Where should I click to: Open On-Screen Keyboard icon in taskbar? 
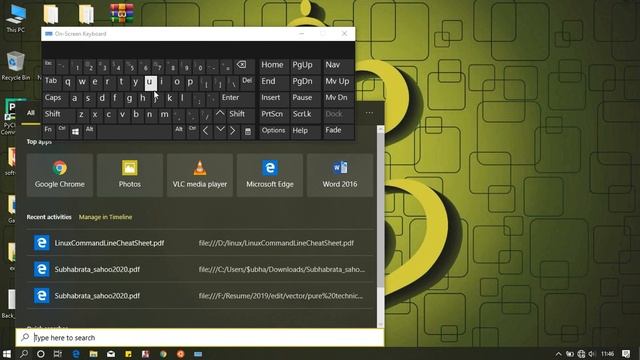pos(198,354)
